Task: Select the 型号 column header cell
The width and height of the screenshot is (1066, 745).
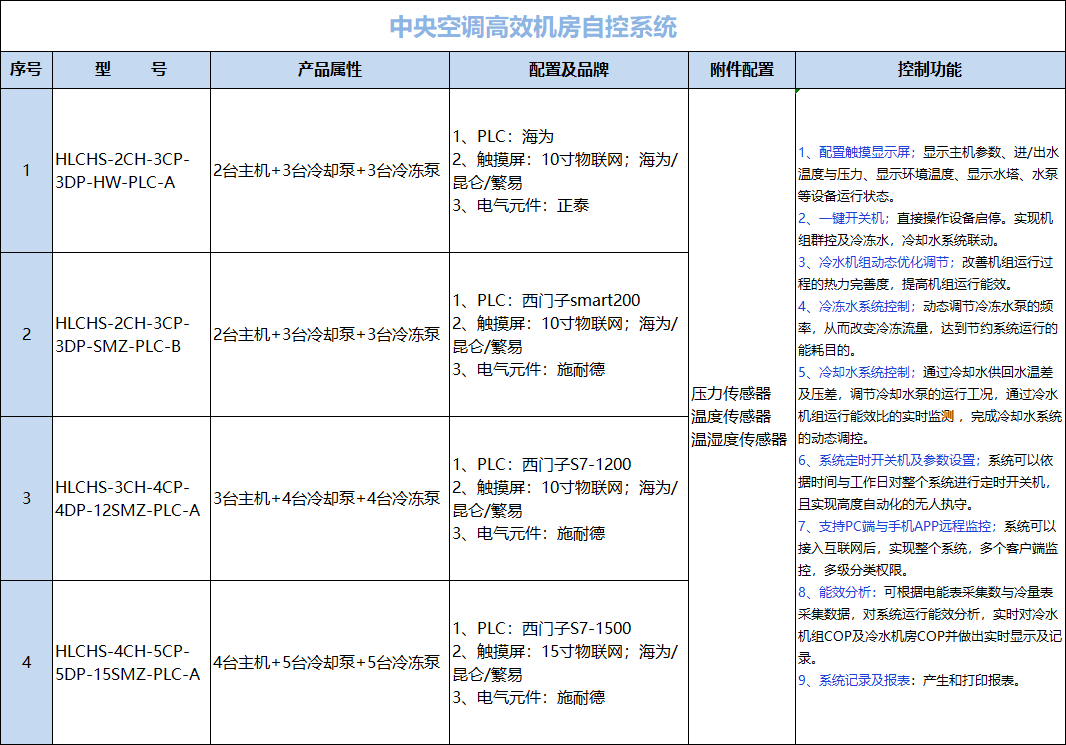Action: pos(131,70)
